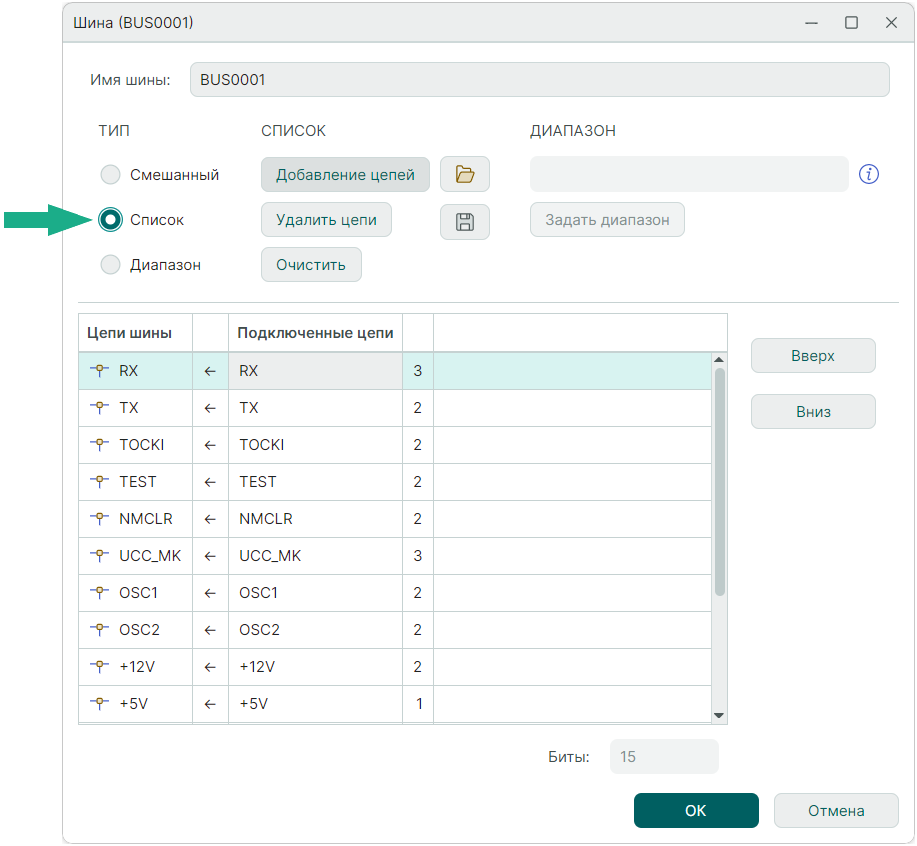
Task: Click the arrow icon in the TOCKI row
Action: coord(210,445)
